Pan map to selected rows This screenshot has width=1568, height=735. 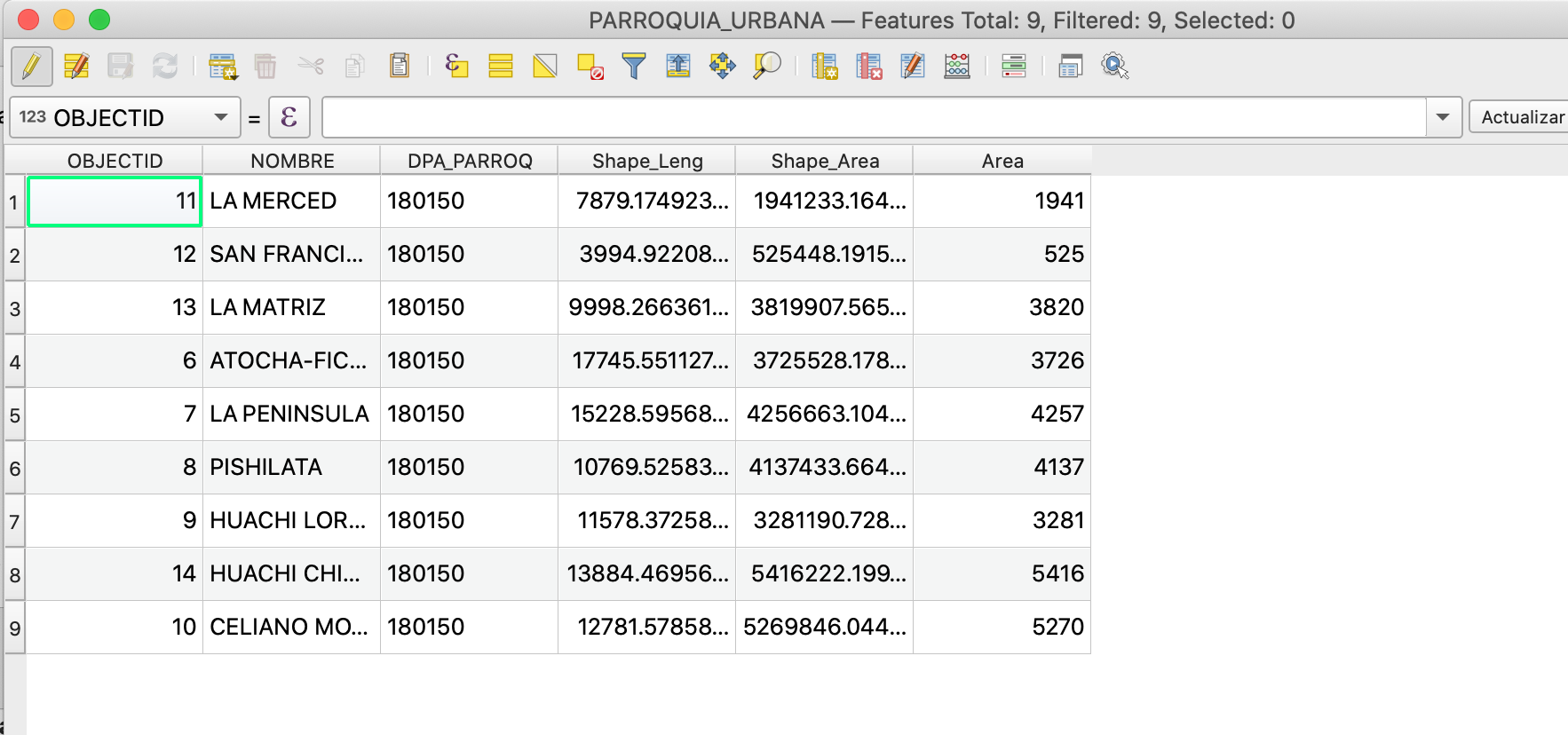point(723,66)
